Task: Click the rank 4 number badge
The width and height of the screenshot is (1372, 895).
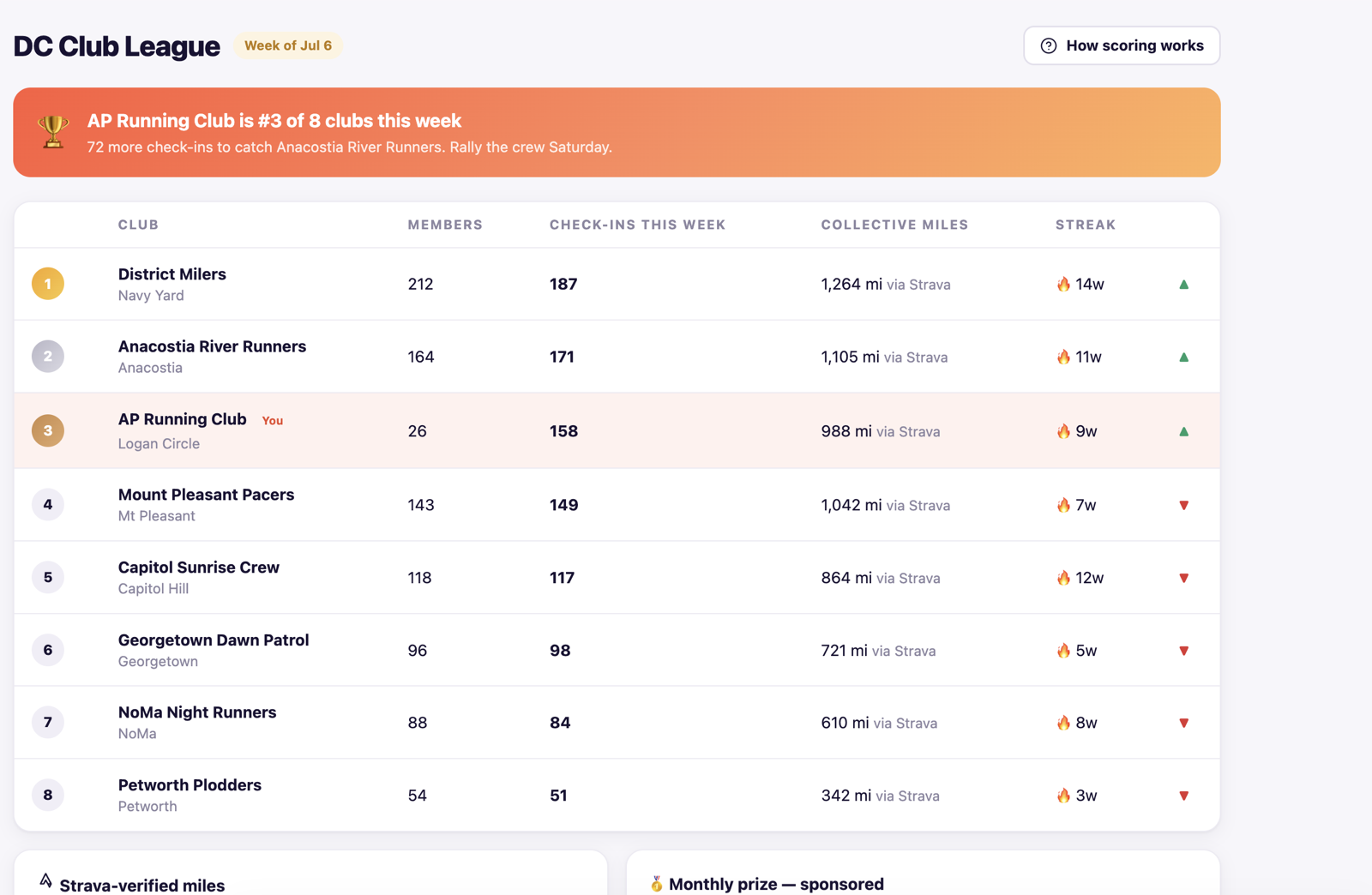Action: [48, 504]
